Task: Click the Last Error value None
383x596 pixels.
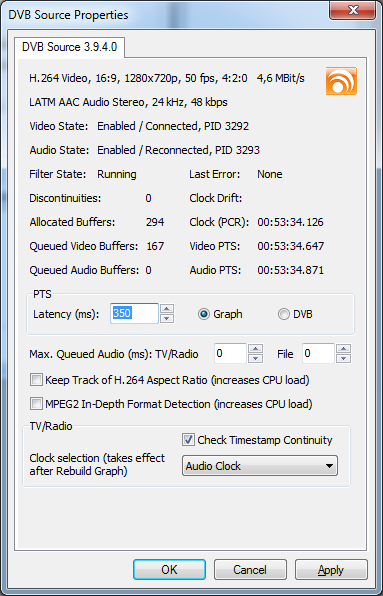Action: point(270,174)
